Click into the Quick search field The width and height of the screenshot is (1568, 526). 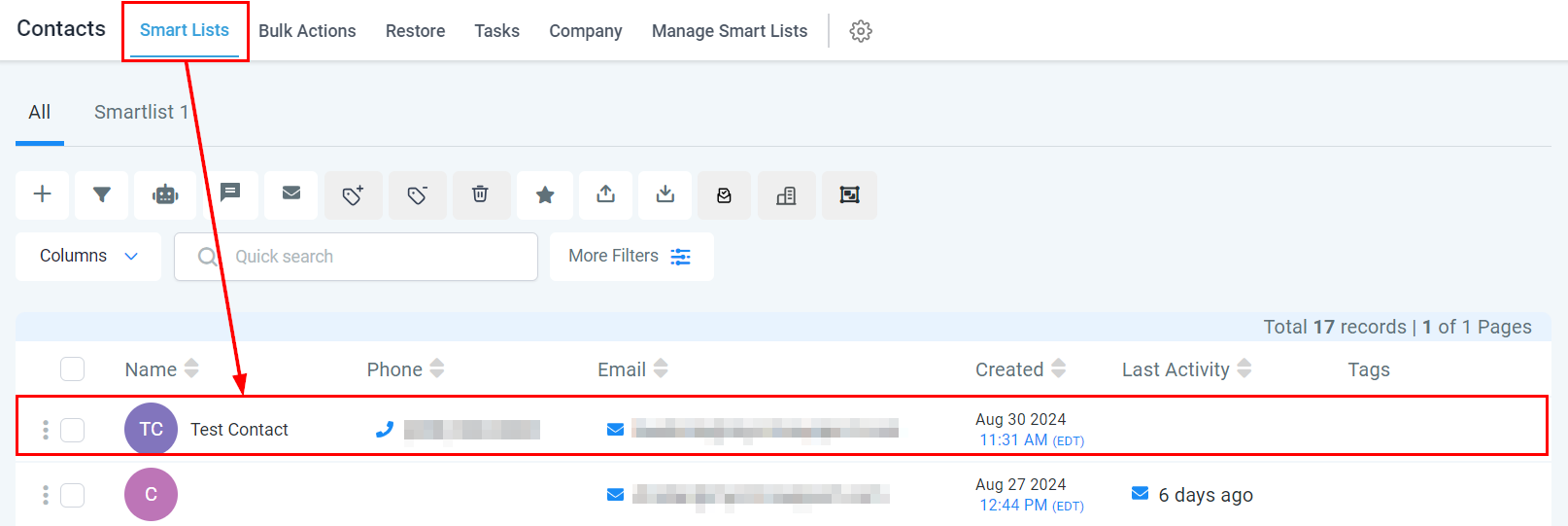(369, 257)
